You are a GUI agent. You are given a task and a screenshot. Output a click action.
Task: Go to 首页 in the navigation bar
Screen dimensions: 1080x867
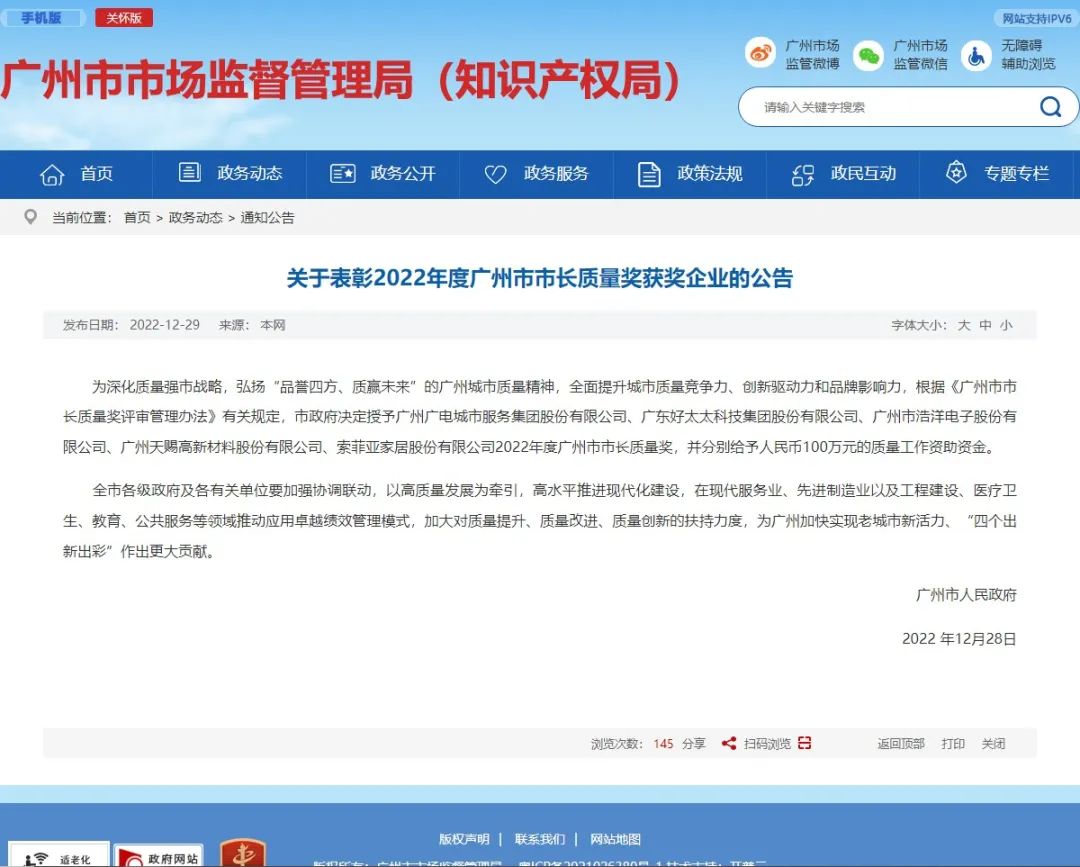tap(77, 174)
